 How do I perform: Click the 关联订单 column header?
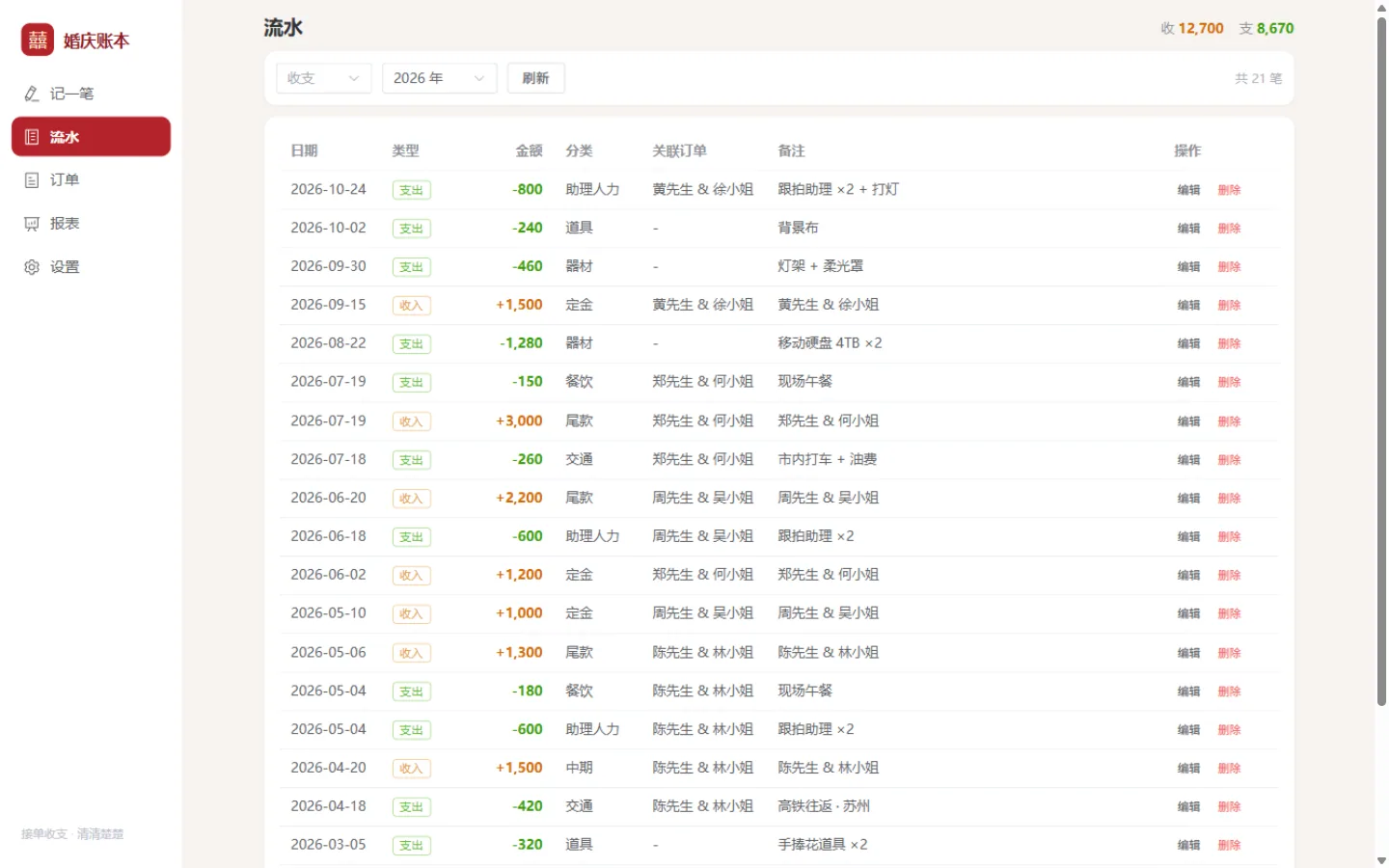(x=680, y=151)
